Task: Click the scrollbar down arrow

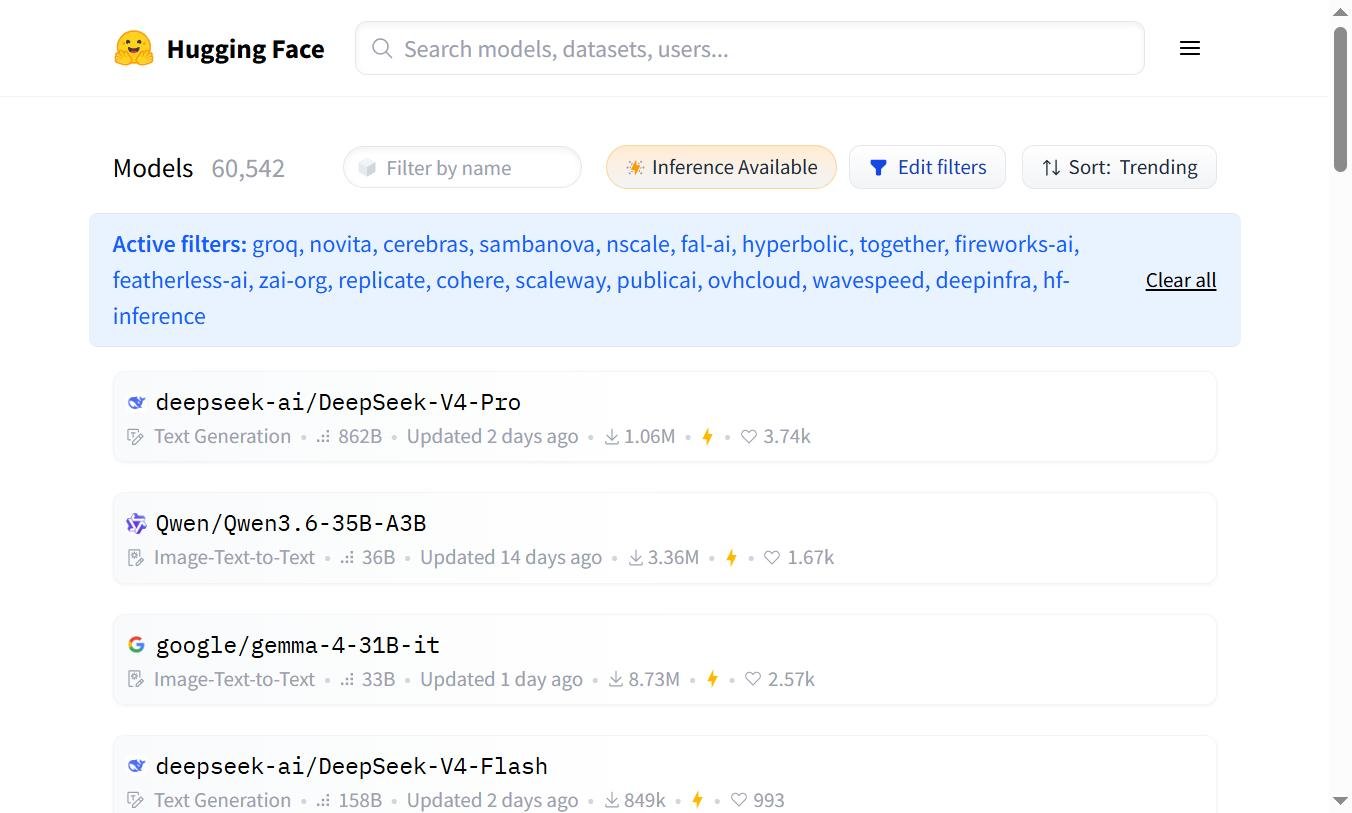Action: 1340,801
